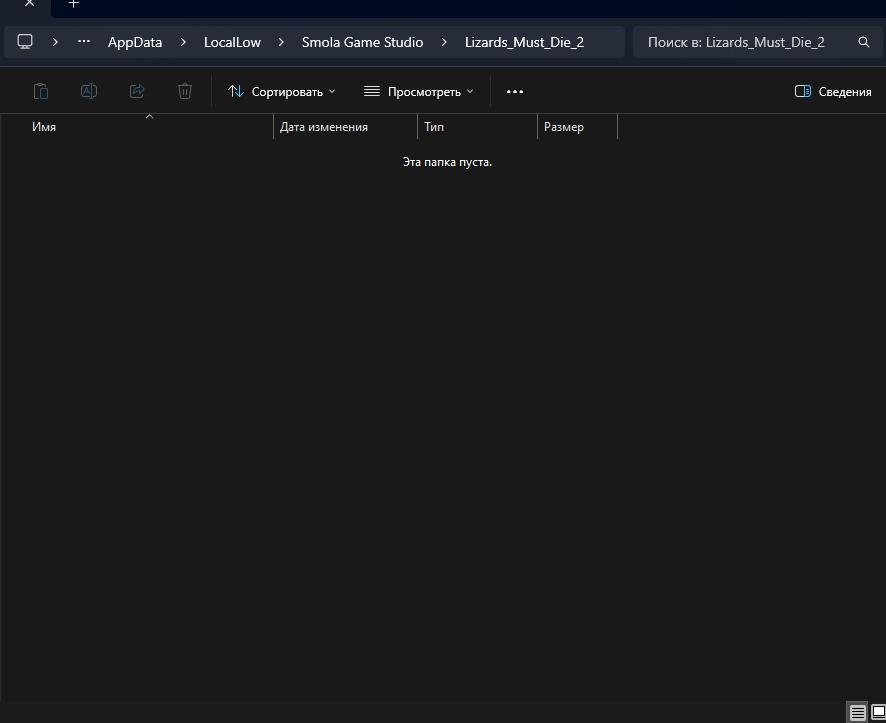Open the three-dots more options menu

[515, 91]
